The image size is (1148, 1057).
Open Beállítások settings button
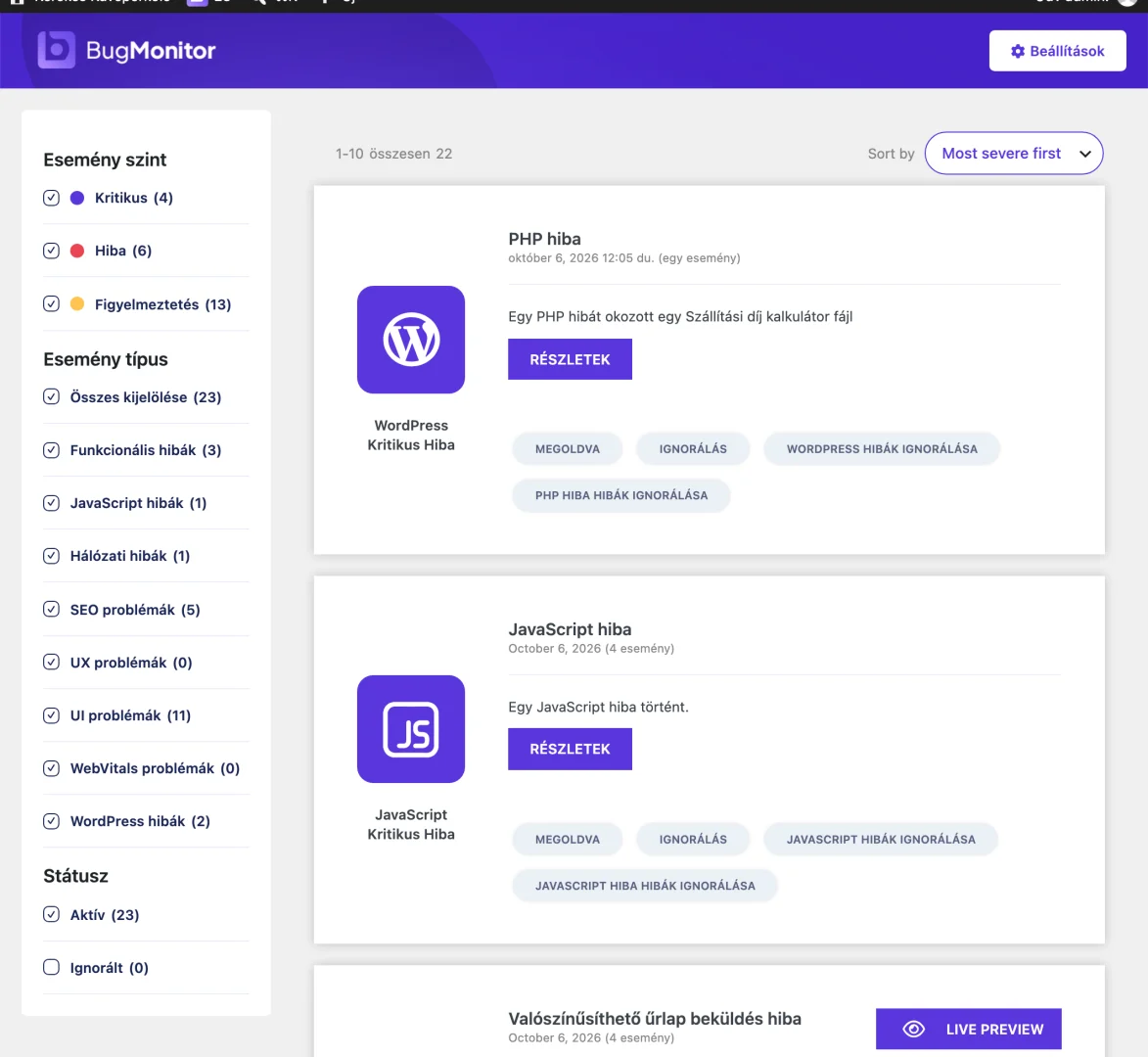(x=1057, y=51)
